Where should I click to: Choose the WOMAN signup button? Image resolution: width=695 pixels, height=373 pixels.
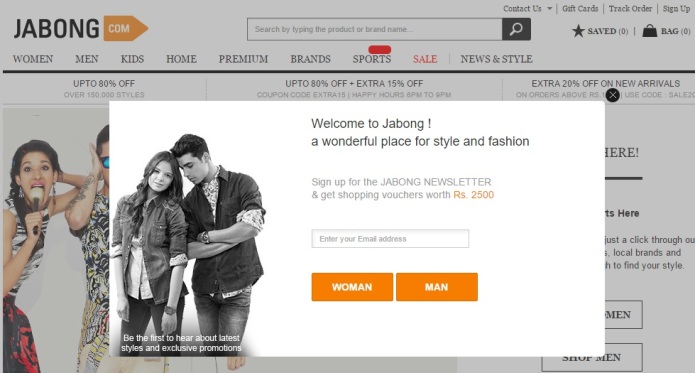coord(352,287)
